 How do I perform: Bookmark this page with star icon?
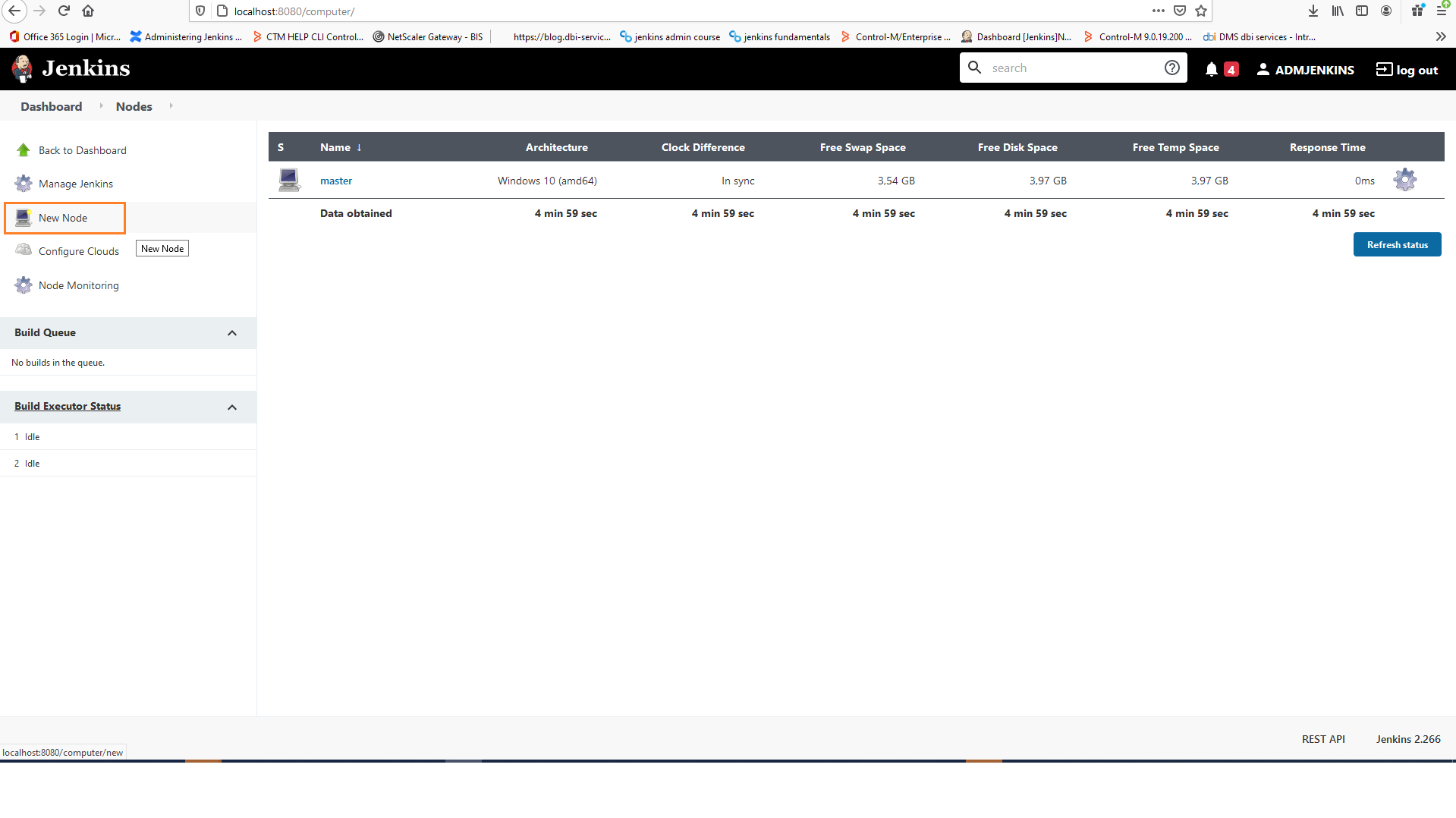(x=1201, y=11)
